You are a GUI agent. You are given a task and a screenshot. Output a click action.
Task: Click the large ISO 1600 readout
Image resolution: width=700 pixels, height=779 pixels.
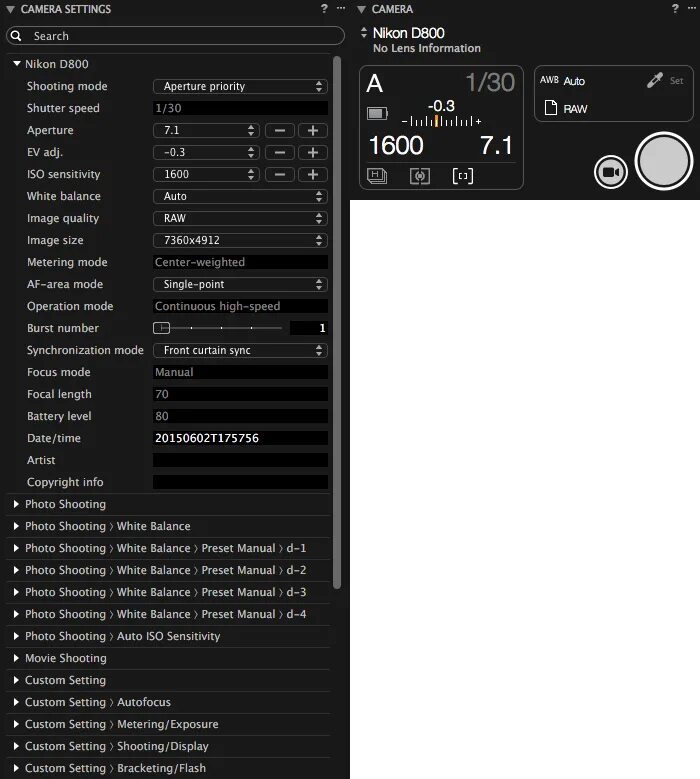click(396, 146)
